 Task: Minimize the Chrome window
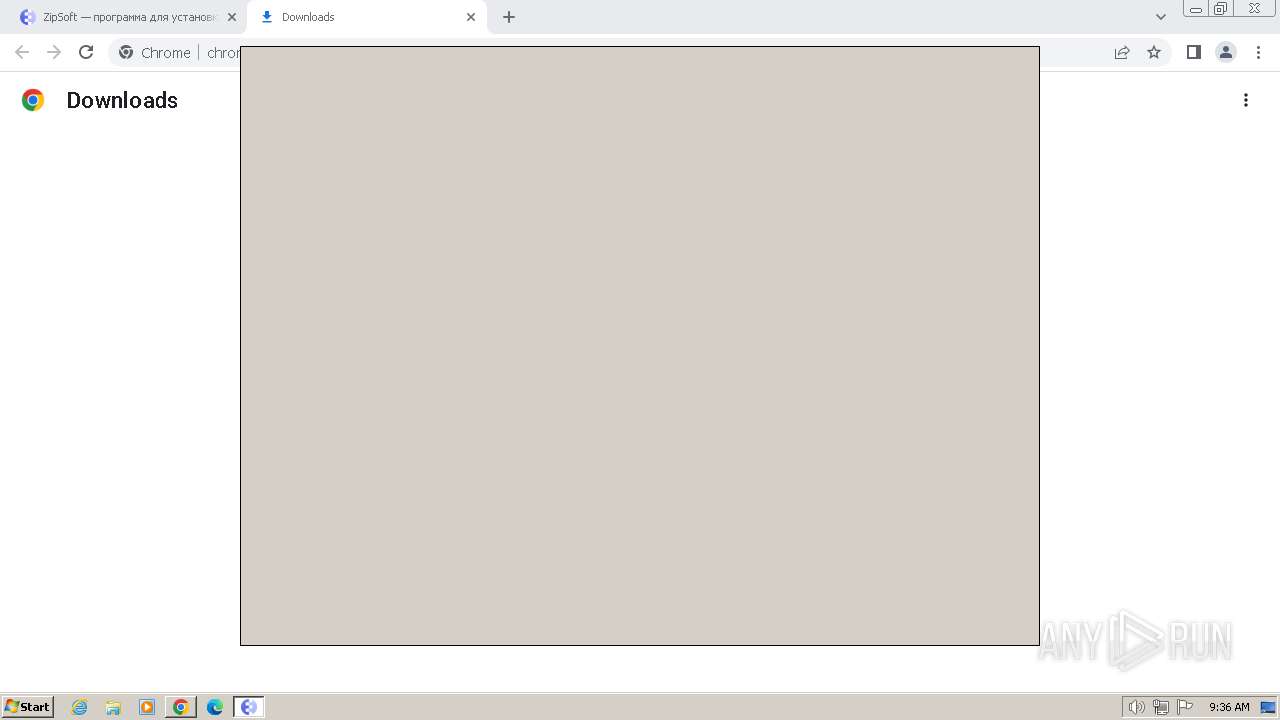point(1195,9)
